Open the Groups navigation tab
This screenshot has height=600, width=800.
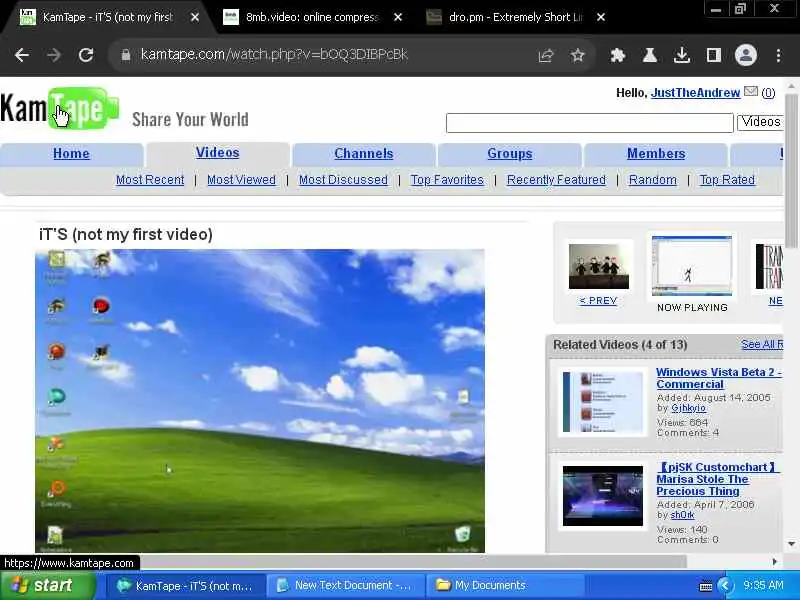[x=510, y=154]
